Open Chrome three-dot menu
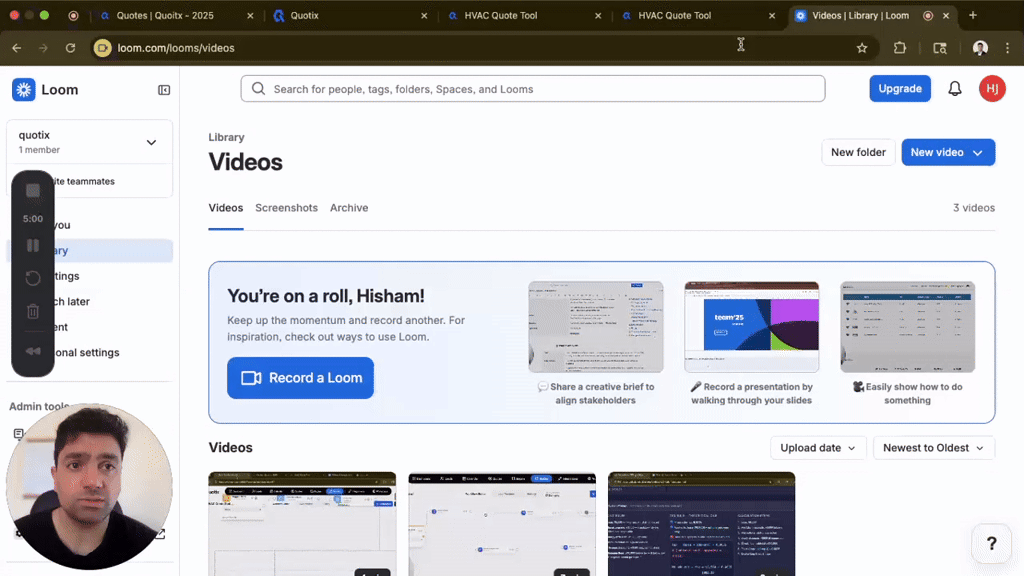The height and width of the screenshot is (576, 1024). pos(1008,48)
